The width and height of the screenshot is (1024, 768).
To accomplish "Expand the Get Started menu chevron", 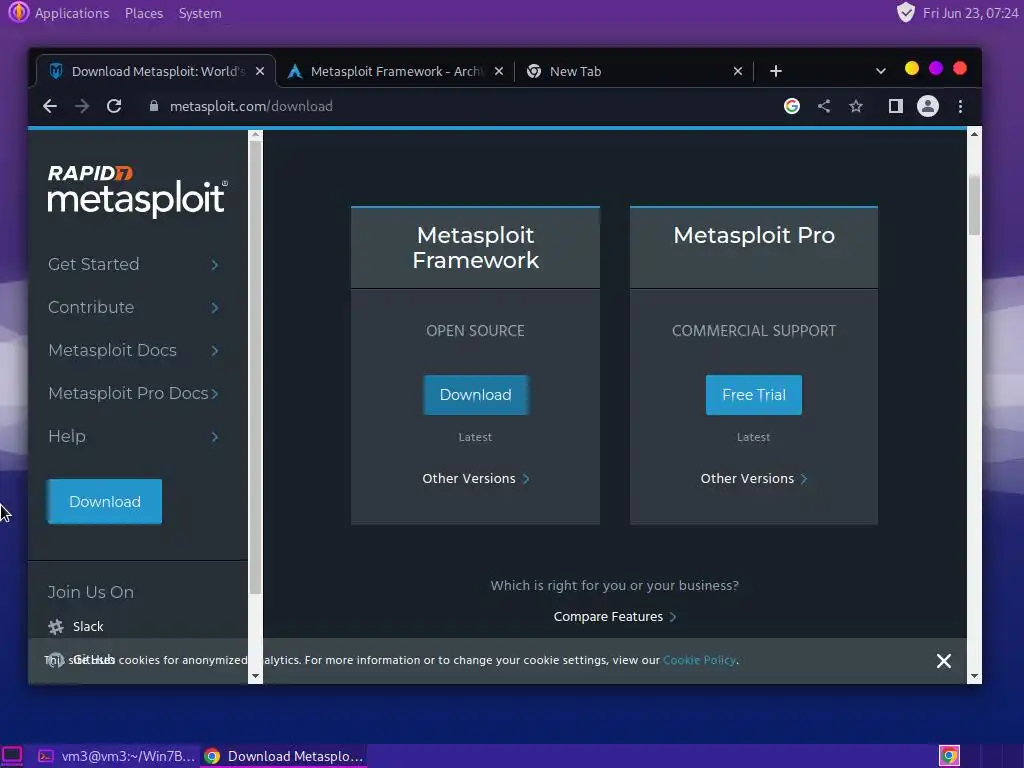I will coord(215,264).
